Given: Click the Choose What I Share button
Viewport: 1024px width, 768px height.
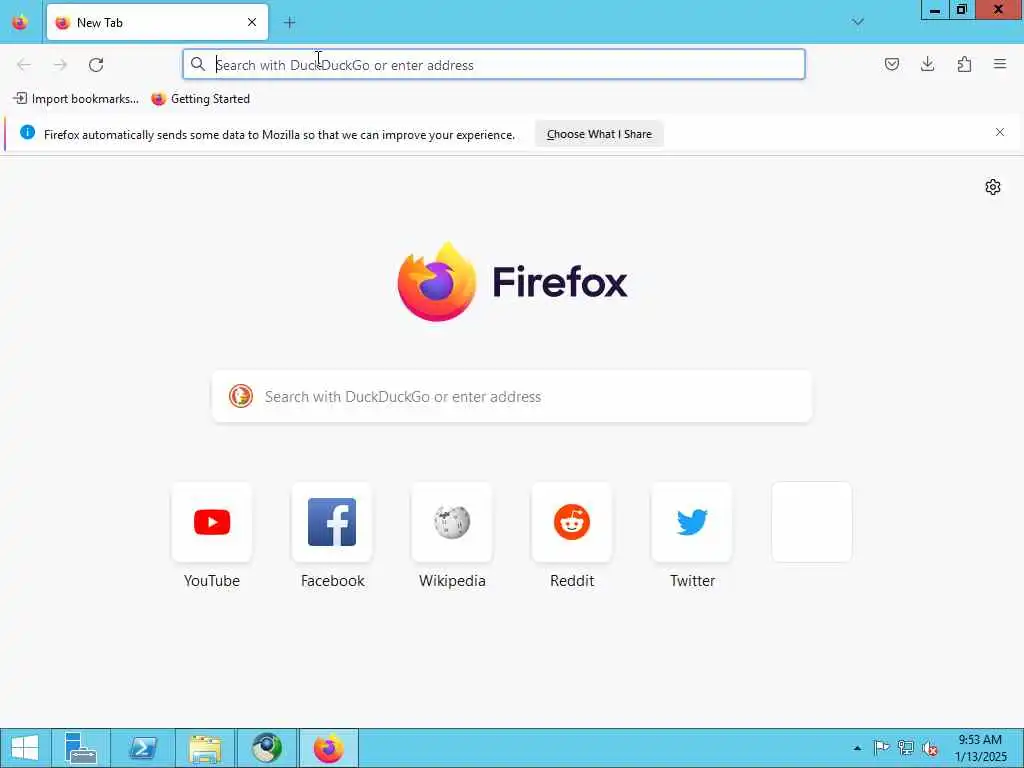Looking at the screenshot, I should (x=599, y=134).
